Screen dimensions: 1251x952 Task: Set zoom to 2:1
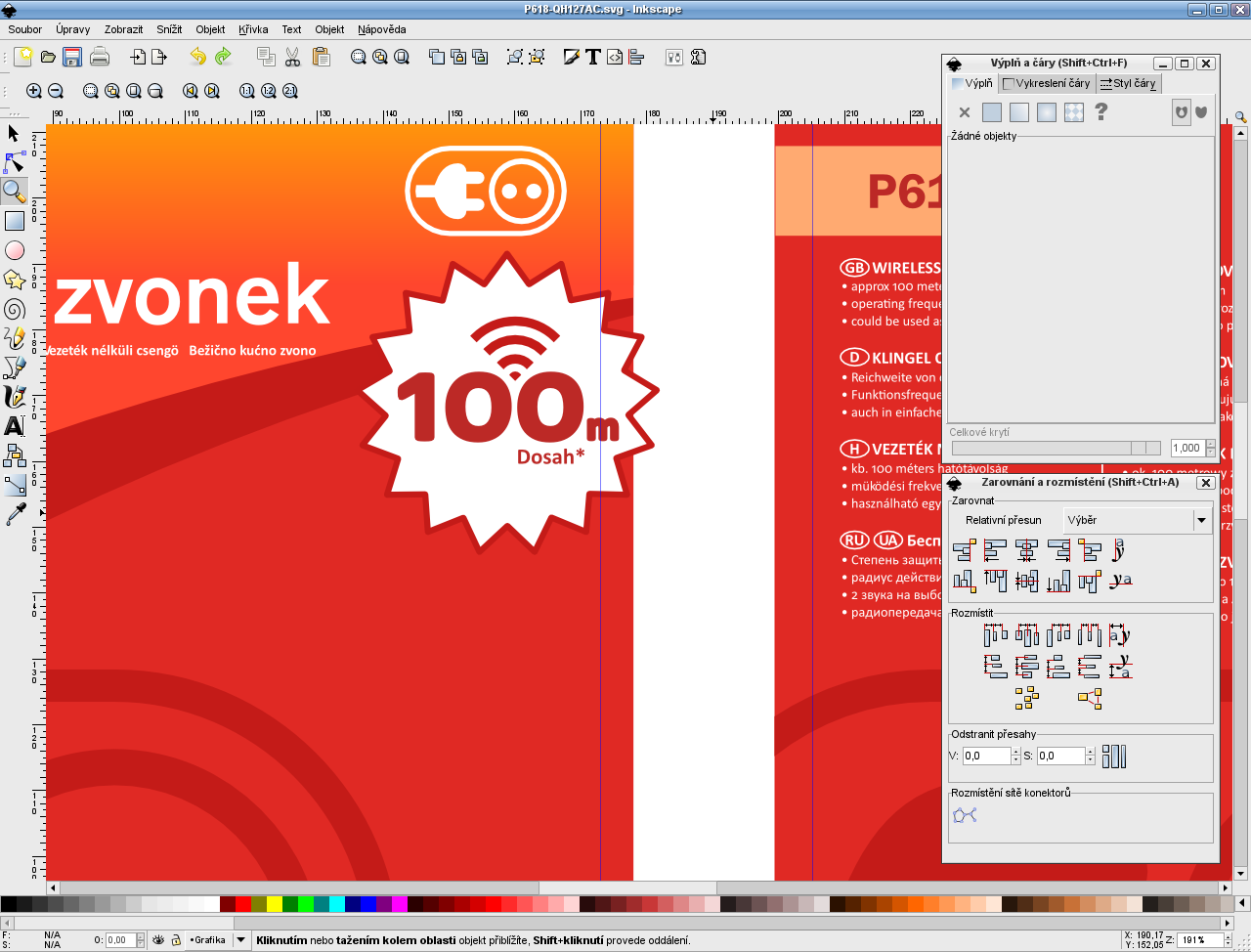(x=290, y=91)
